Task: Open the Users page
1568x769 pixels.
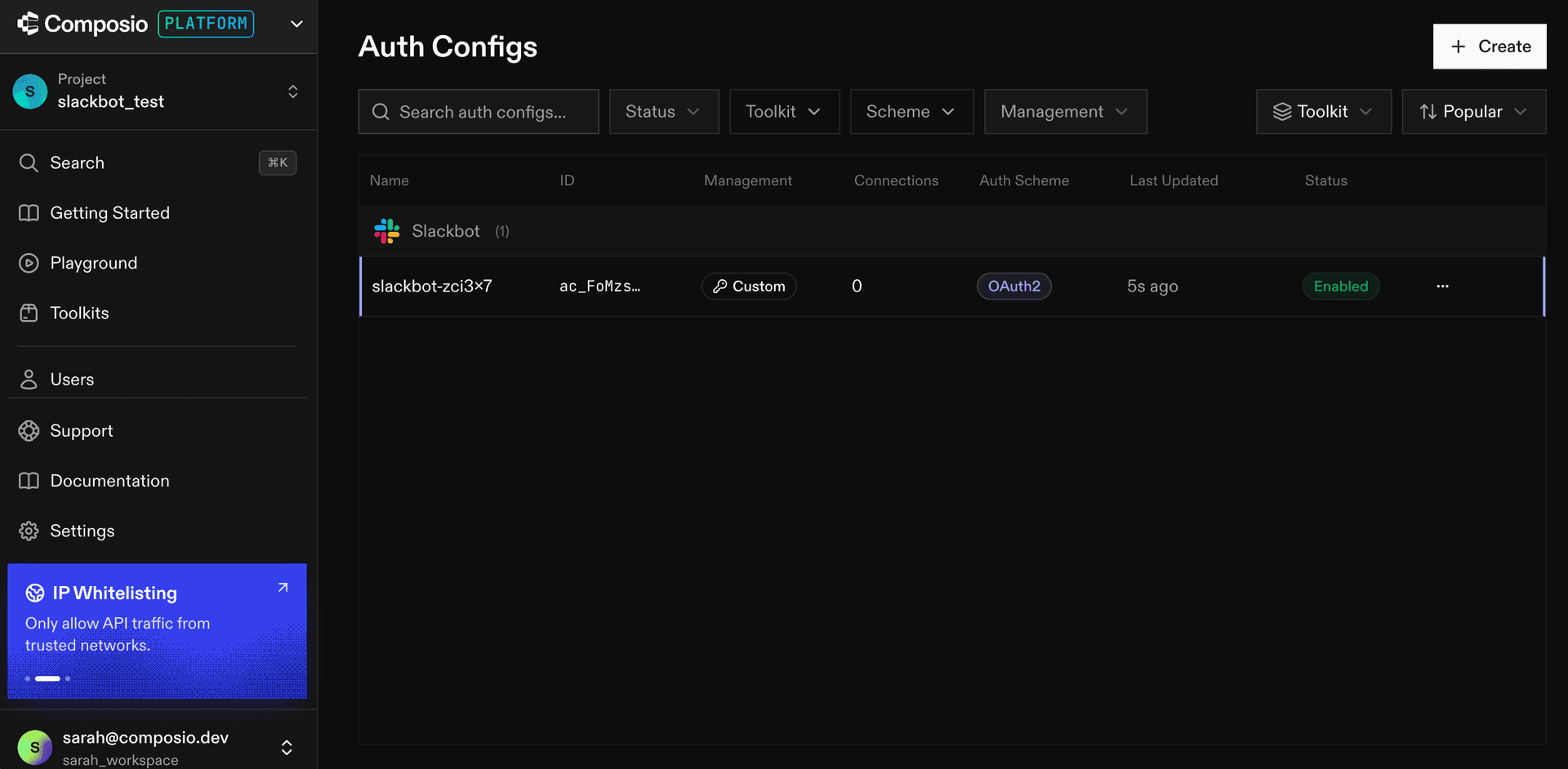Action: pyautogui.click(x=158, y=380)
